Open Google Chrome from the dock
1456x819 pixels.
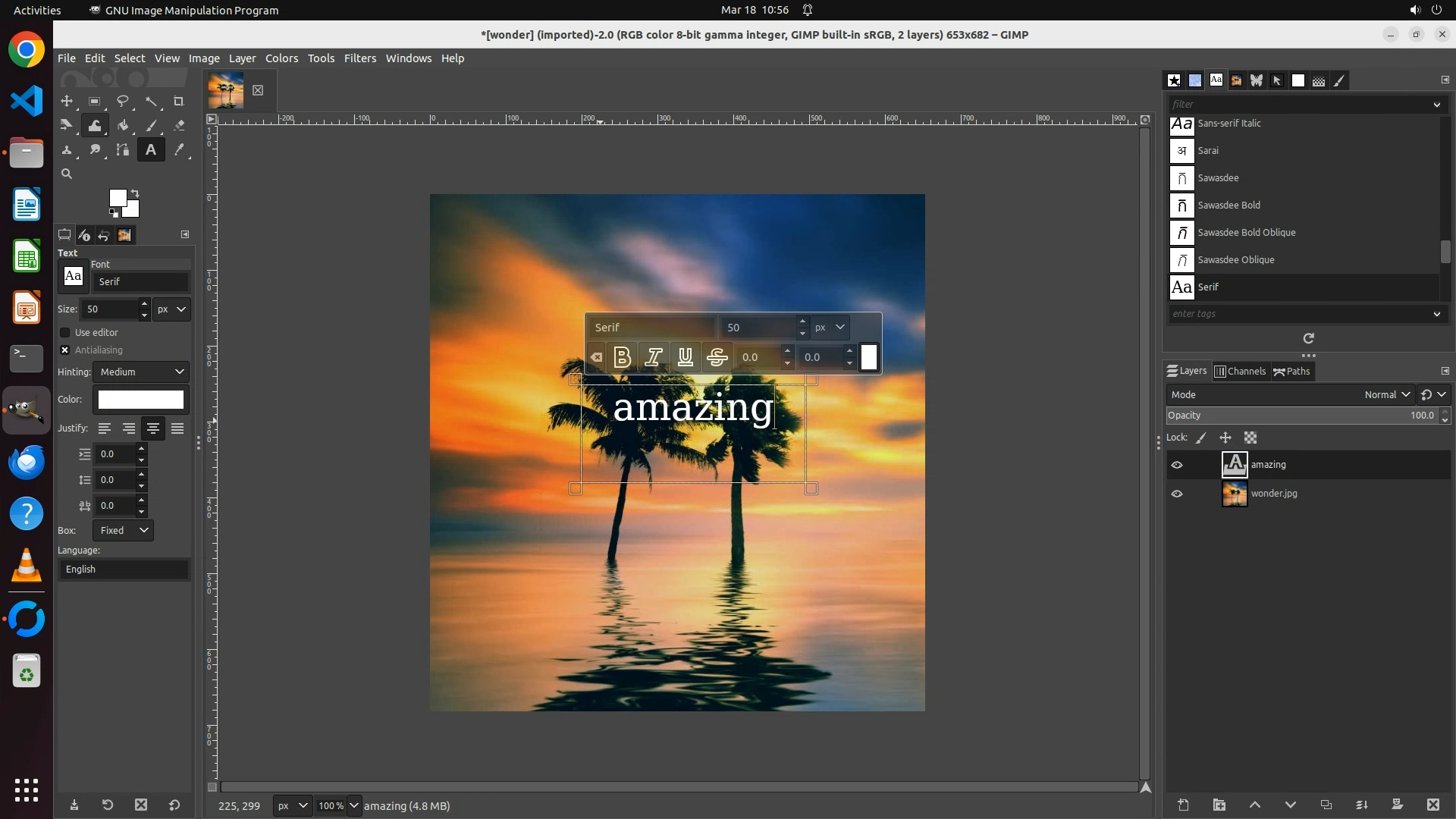coord(27,50)
